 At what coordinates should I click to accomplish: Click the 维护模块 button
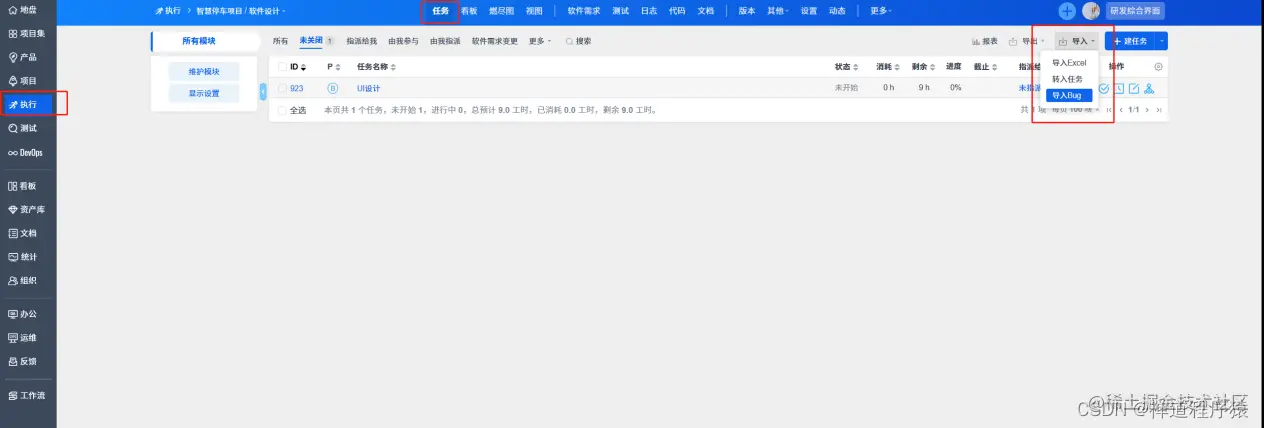(x=203, y=72)
